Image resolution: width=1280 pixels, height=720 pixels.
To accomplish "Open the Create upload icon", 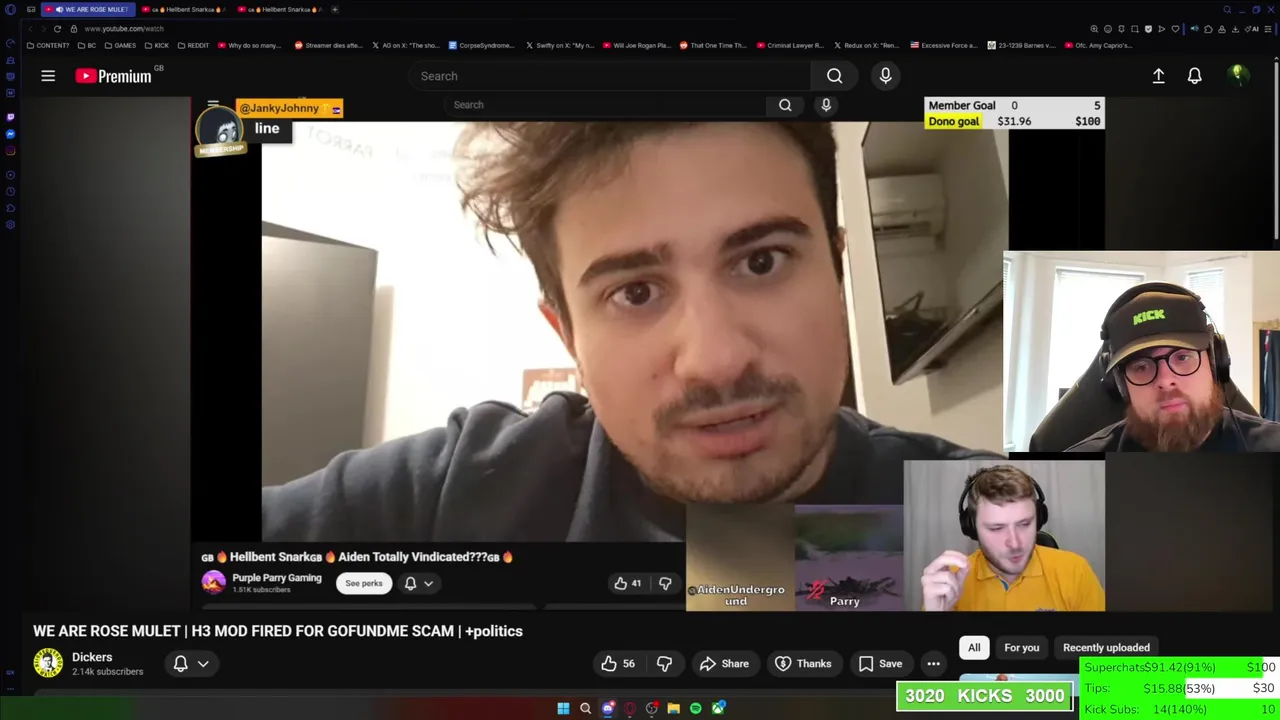I will (1158, 76).
